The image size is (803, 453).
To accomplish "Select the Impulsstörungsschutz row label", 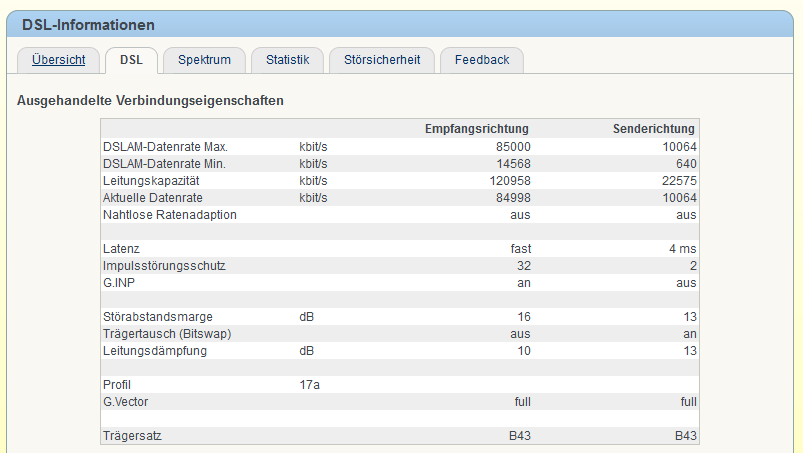I will coord(164,266).
